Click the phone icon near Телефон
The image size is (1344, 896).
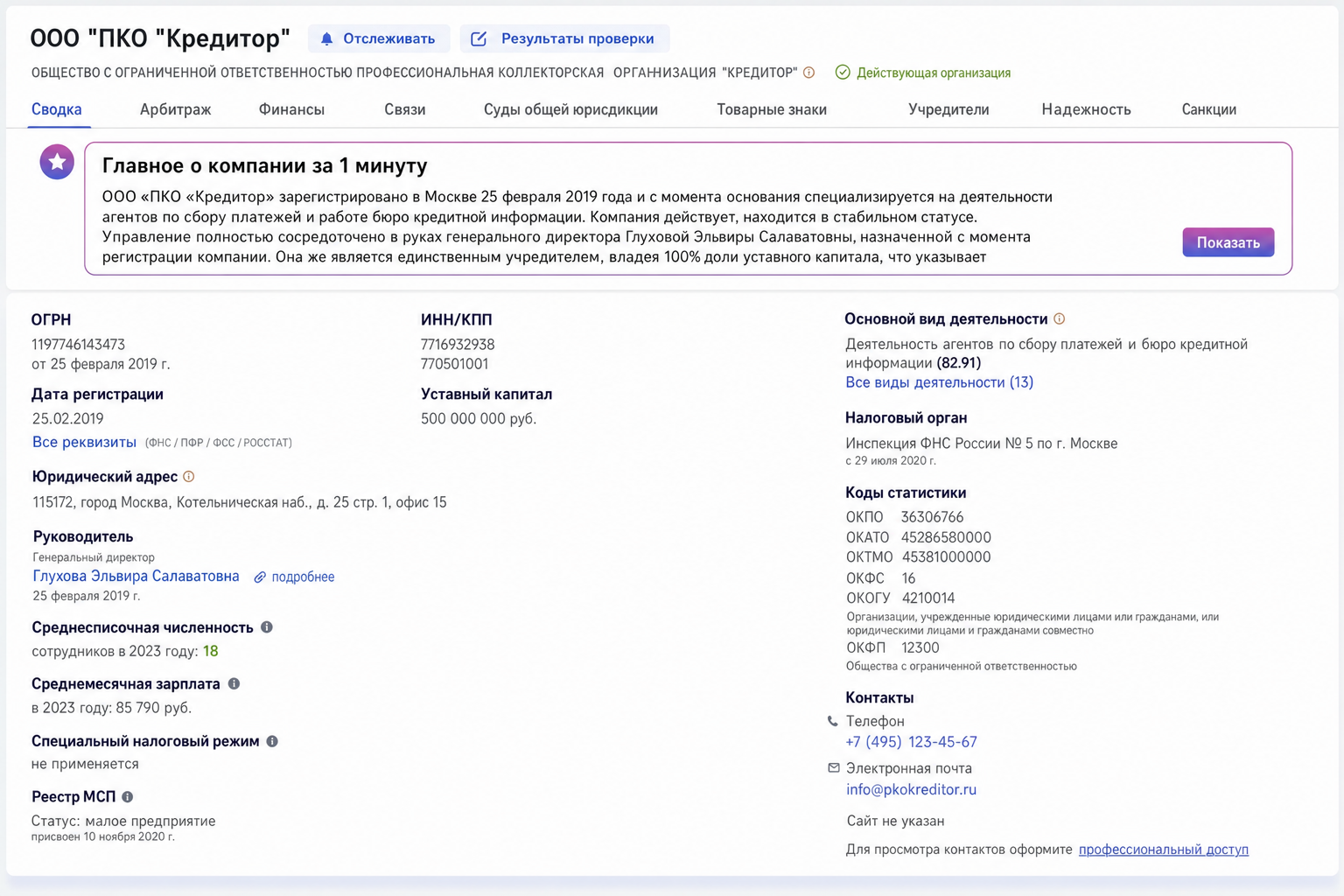click(832, 722)
